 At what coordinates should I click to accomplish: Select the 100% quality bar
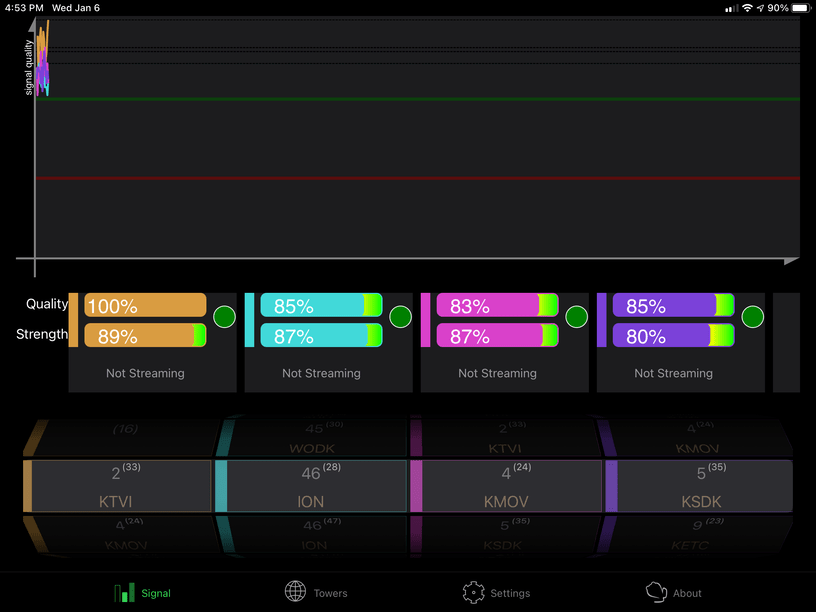pos(145,305)
